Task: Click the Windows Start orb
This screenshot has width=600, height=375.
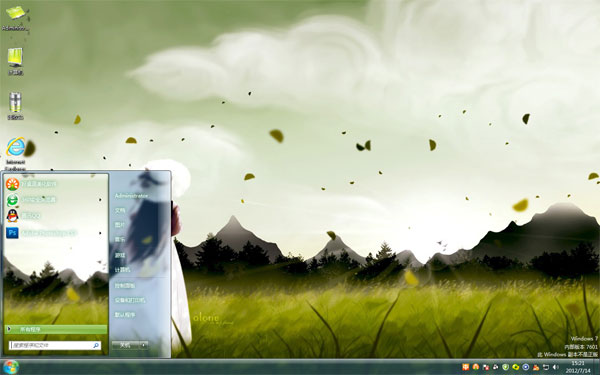Action: pyautogui.click(x=10, y=367)
